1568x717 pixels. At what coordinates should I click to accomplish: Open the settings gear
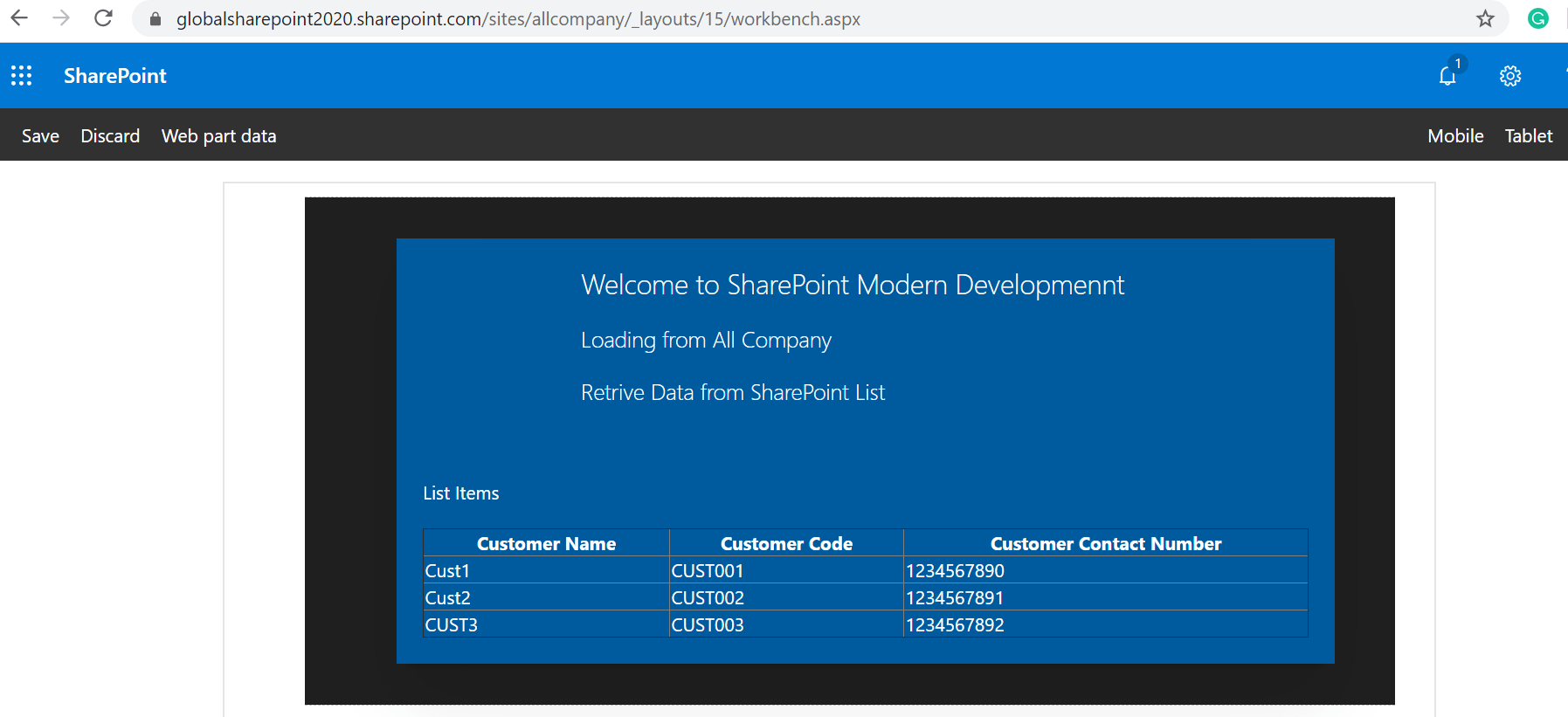(1510, 76)
